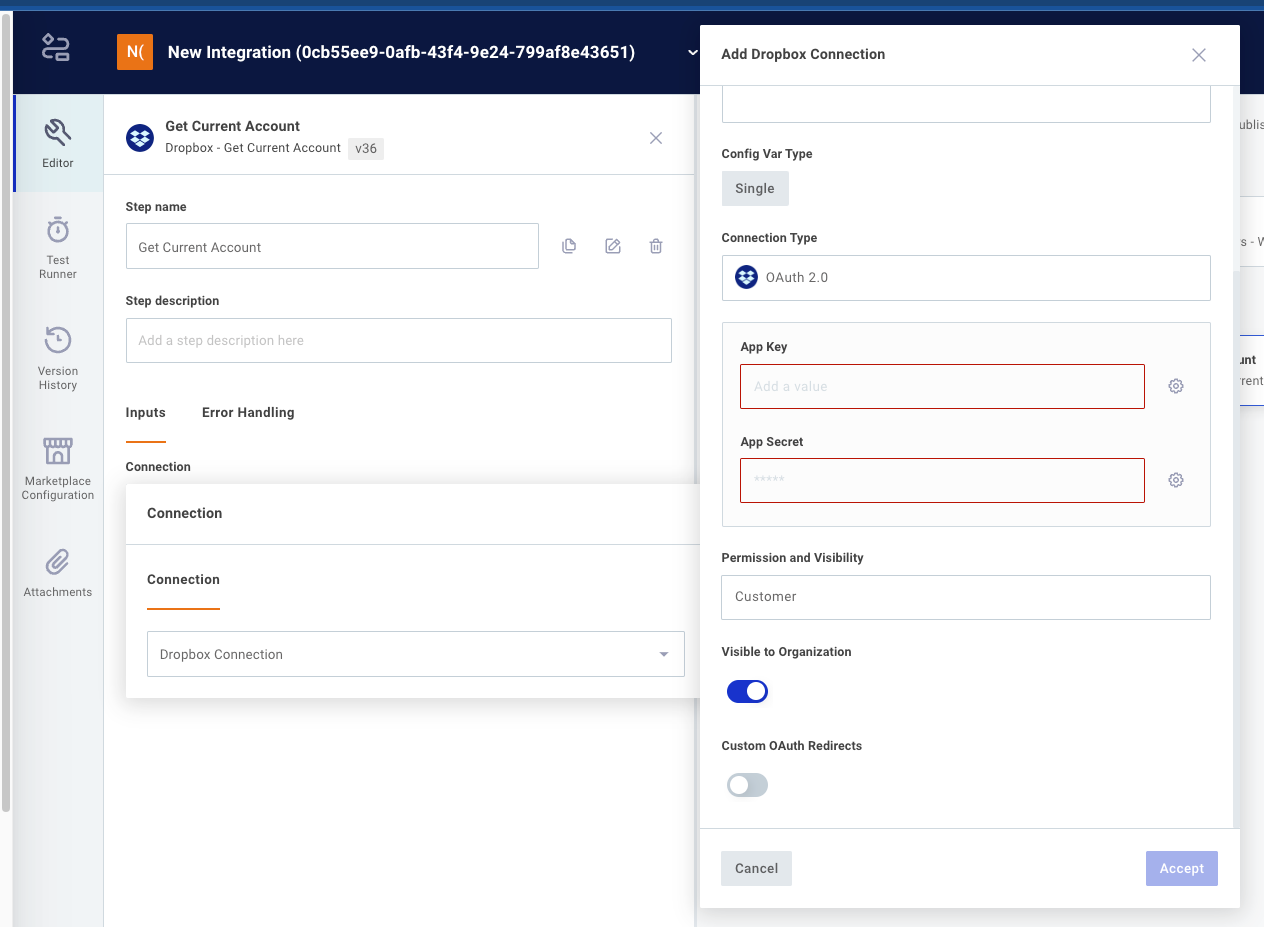The height and width of the screenshot is (927, 1264).
Task: Switch to the Error Handling tab
Action: point(247,412)
